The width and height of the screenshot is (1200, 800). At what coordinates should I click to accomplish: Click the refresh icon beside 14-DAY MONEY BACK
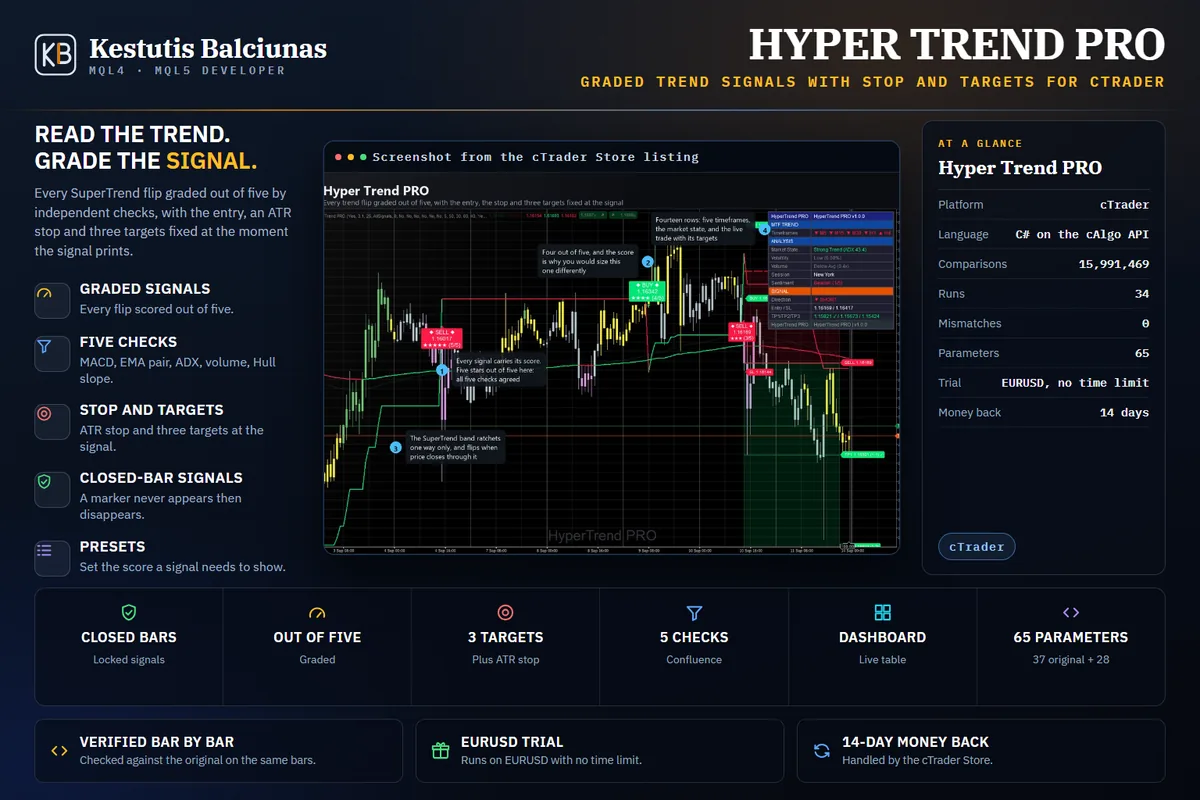coord(822,750)
